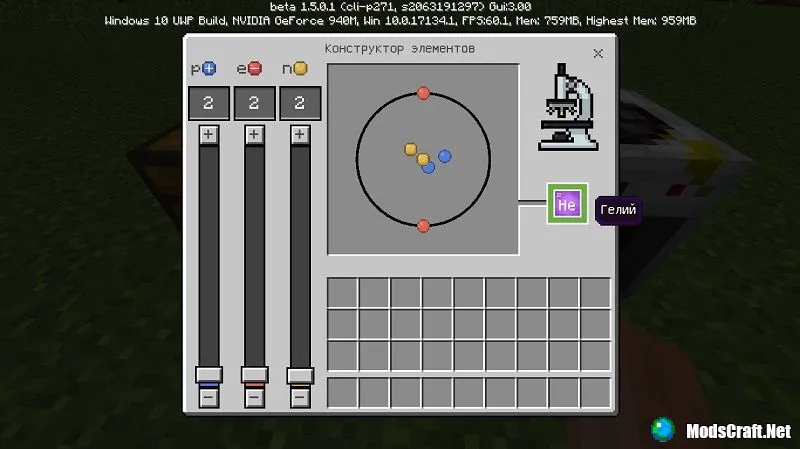Click the neutron count value field
800x449 pixels.
(300, 103)
